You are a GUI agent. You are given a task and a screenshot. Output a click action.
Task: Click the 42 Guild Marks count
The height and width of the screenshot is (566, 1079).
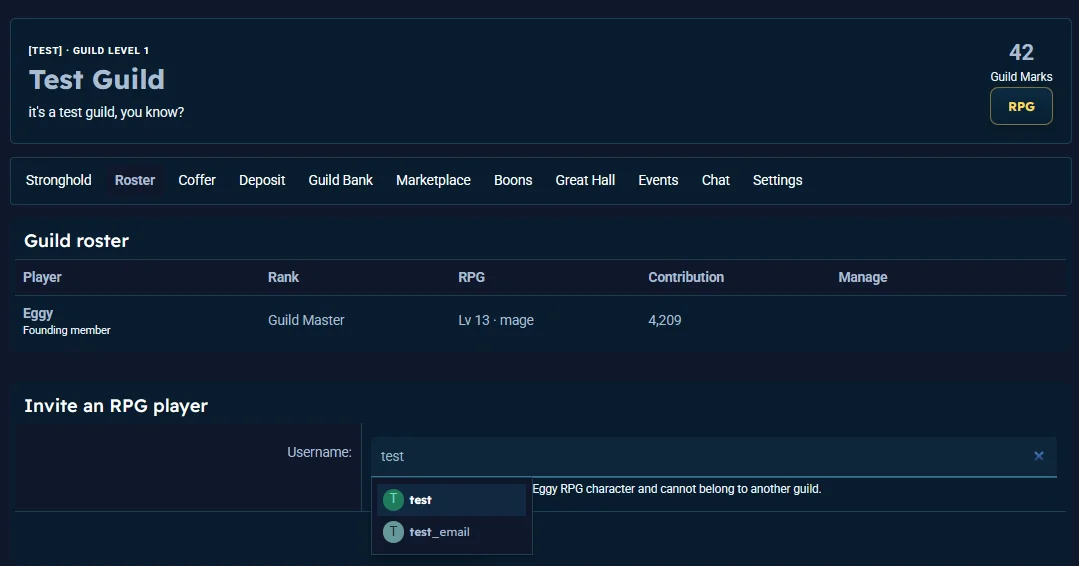tap(1021, 52)
